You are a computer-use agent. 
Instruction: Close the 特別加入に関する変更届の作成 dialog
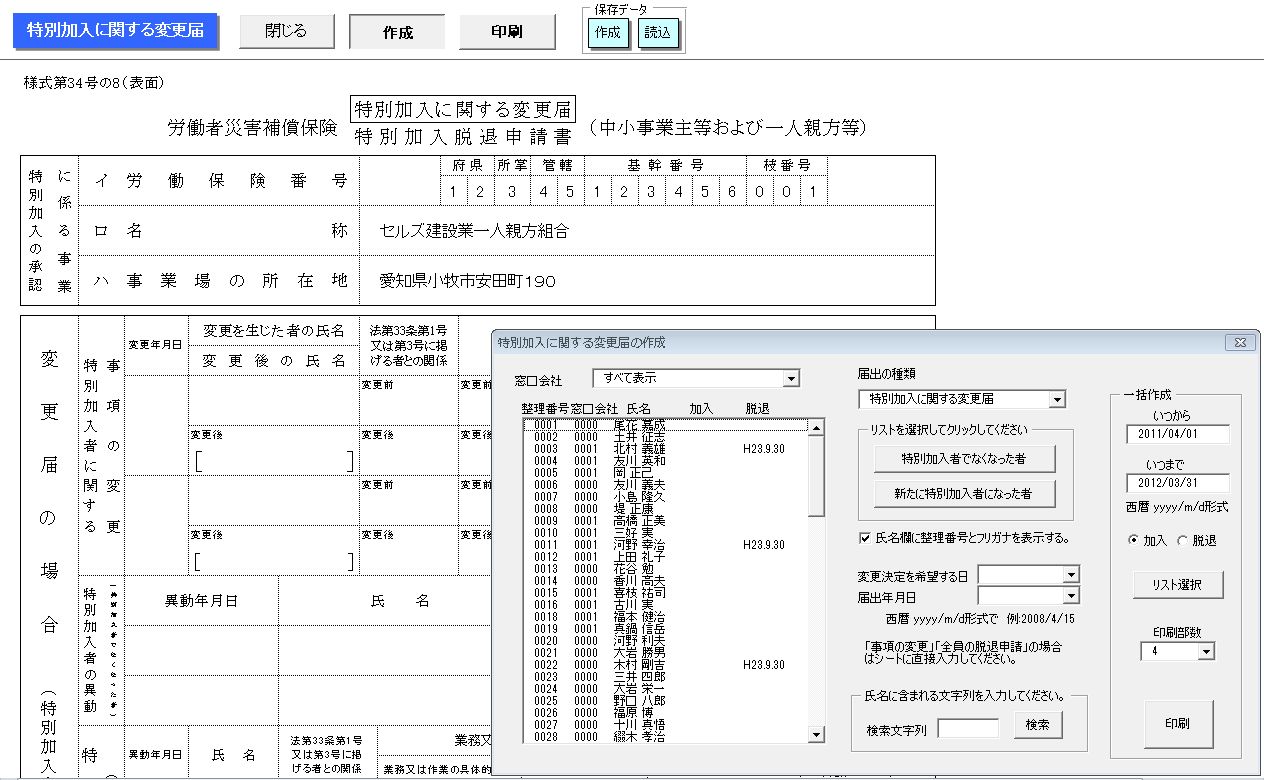[x=1240, y=342]
